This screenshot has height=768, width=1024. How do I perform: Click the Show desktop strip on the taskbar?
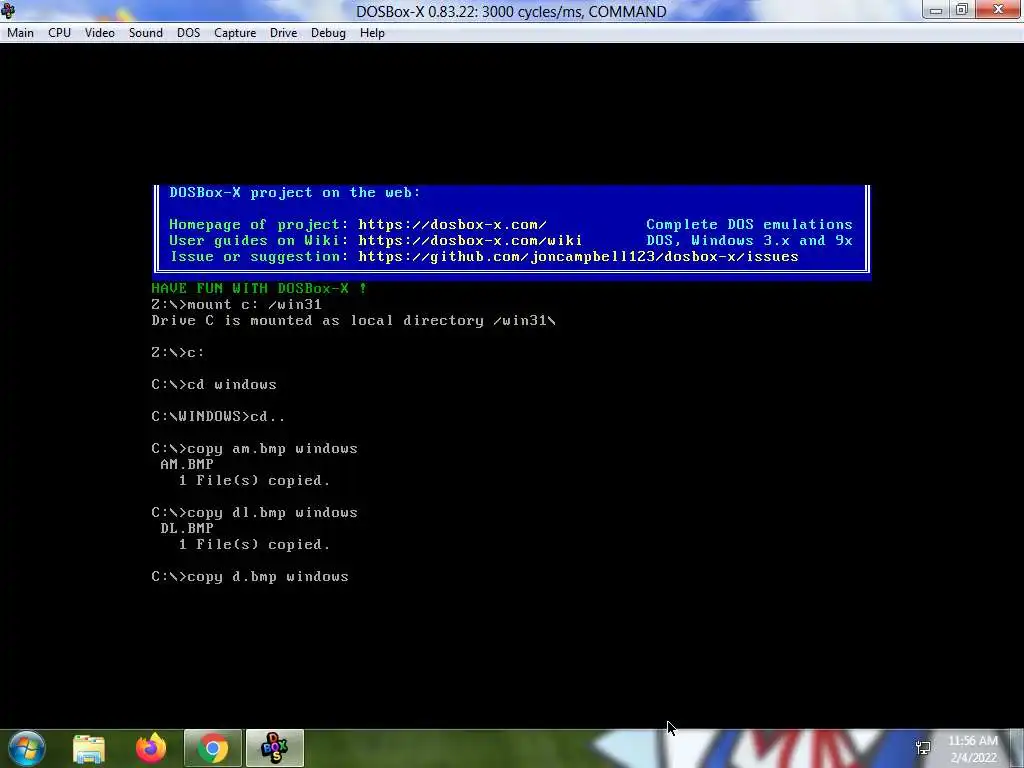click(x=1017, y=748)
